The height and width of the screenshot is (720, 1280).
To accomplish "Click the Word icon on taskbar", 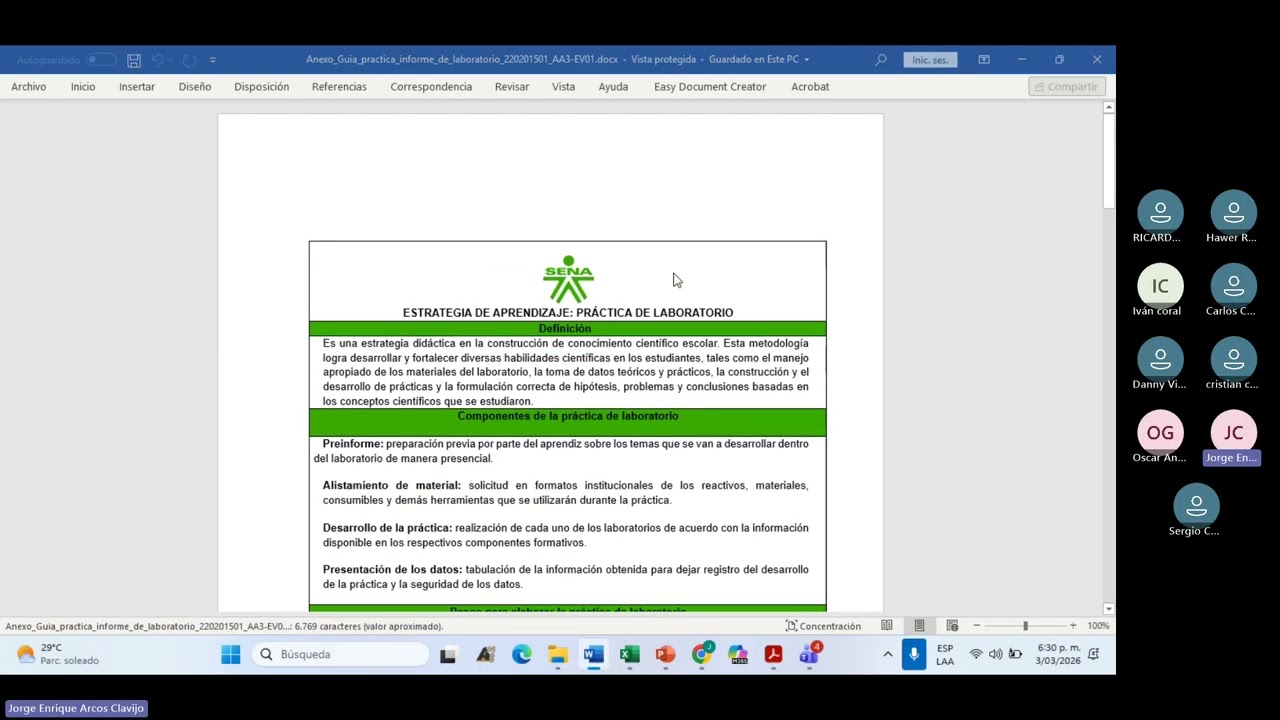I will pyautogui.click(x=594, y=654).
